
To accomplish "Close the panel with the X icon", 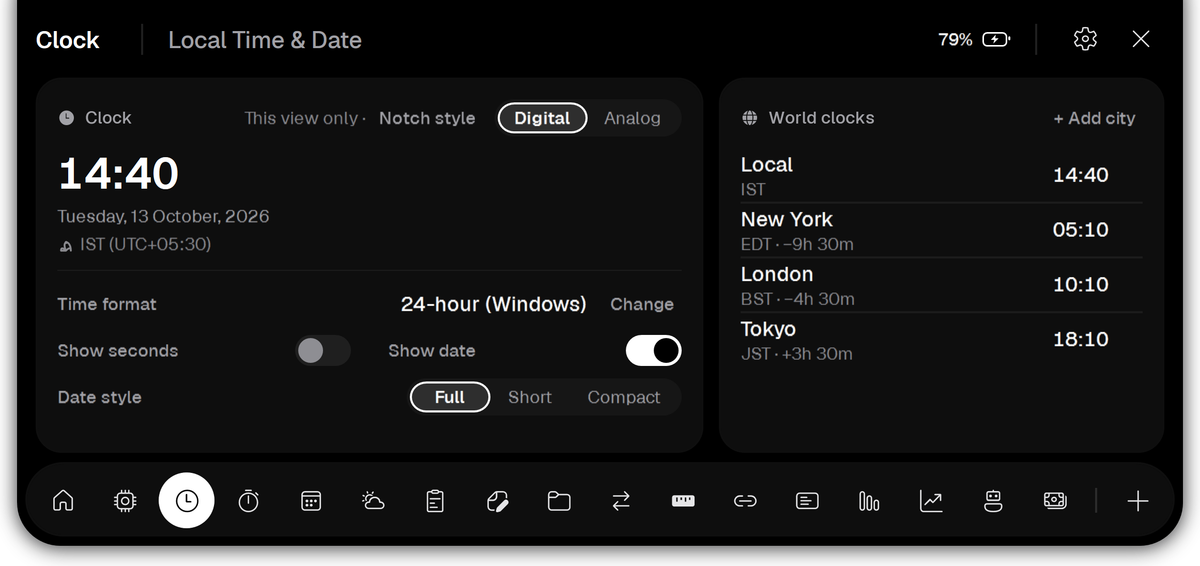I will [1141, 39].
